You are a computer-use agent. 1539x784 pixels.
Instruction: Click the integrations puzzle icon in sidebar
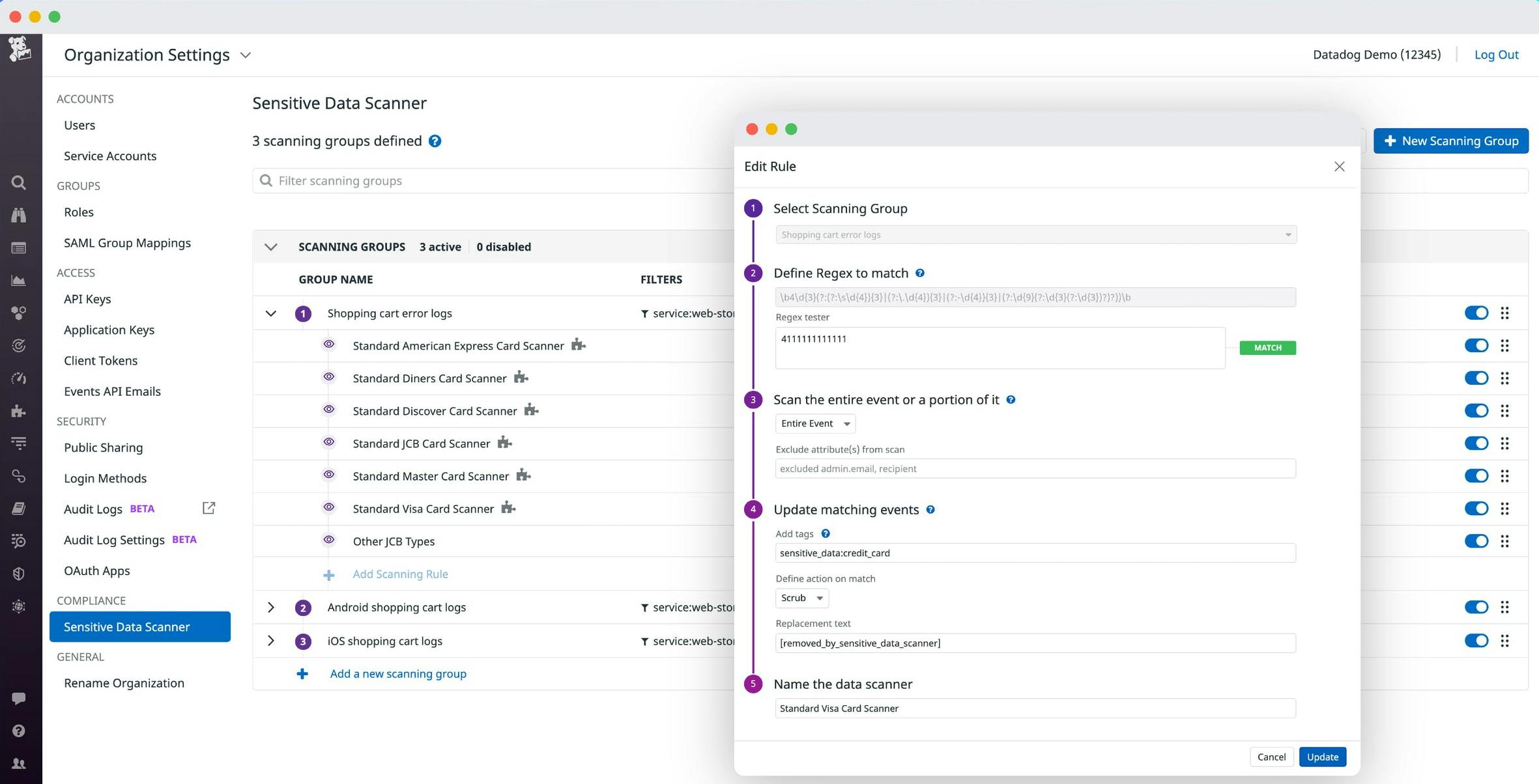(x=18, y=411)
